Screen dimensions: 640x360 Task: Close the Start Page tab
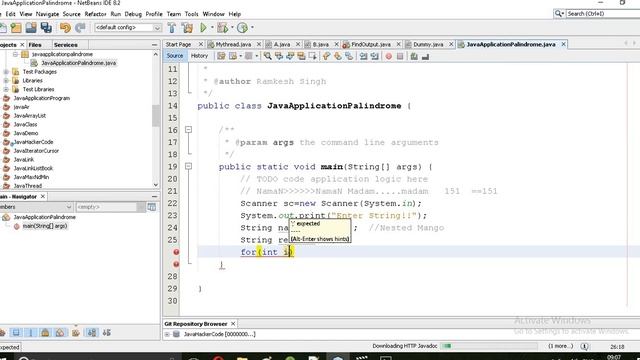pos(200,44)
